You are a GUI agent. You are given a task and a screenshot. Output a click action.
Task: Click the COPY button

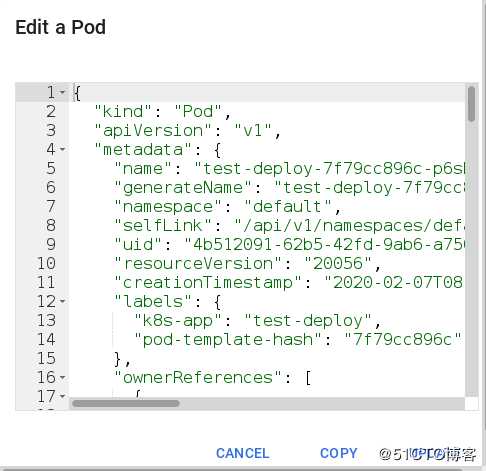coord(338,453)
